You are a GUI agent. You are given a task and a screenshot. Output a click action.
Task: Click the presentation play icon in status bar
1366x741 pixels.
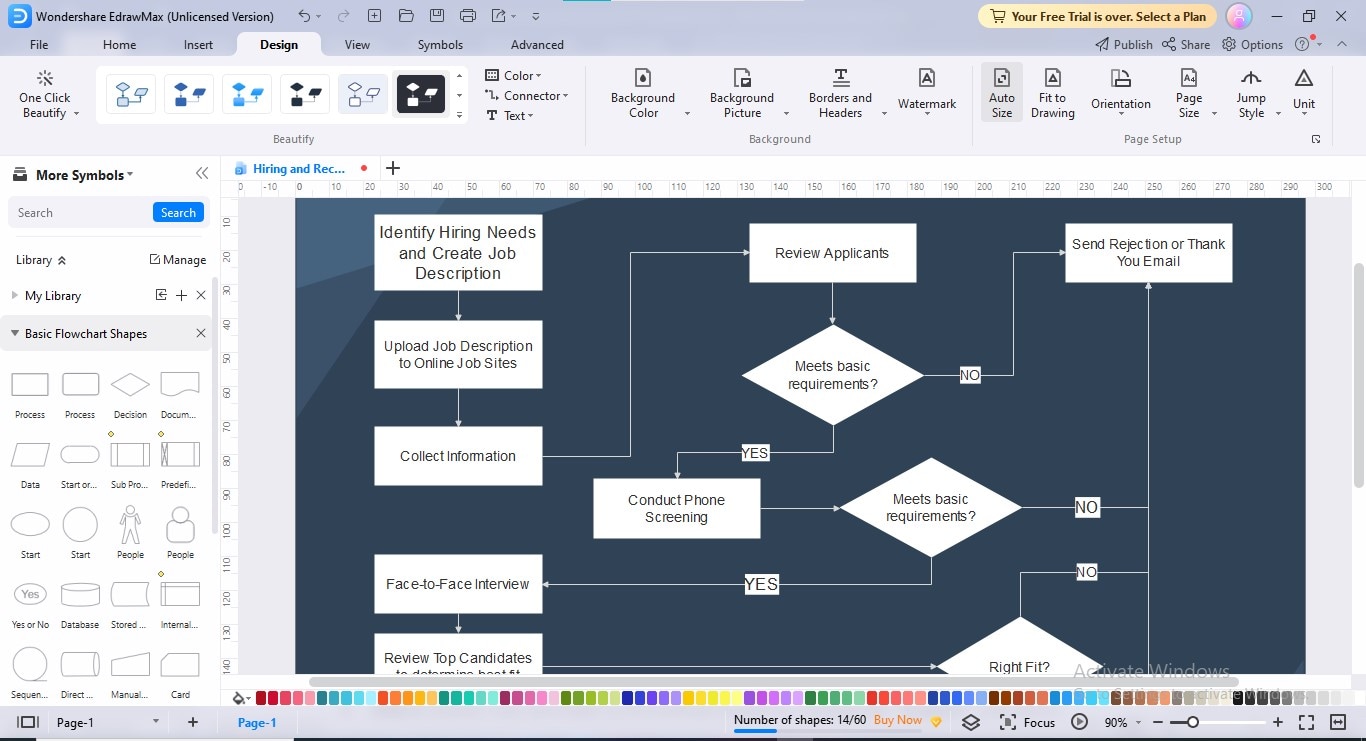click(1079, 722)
